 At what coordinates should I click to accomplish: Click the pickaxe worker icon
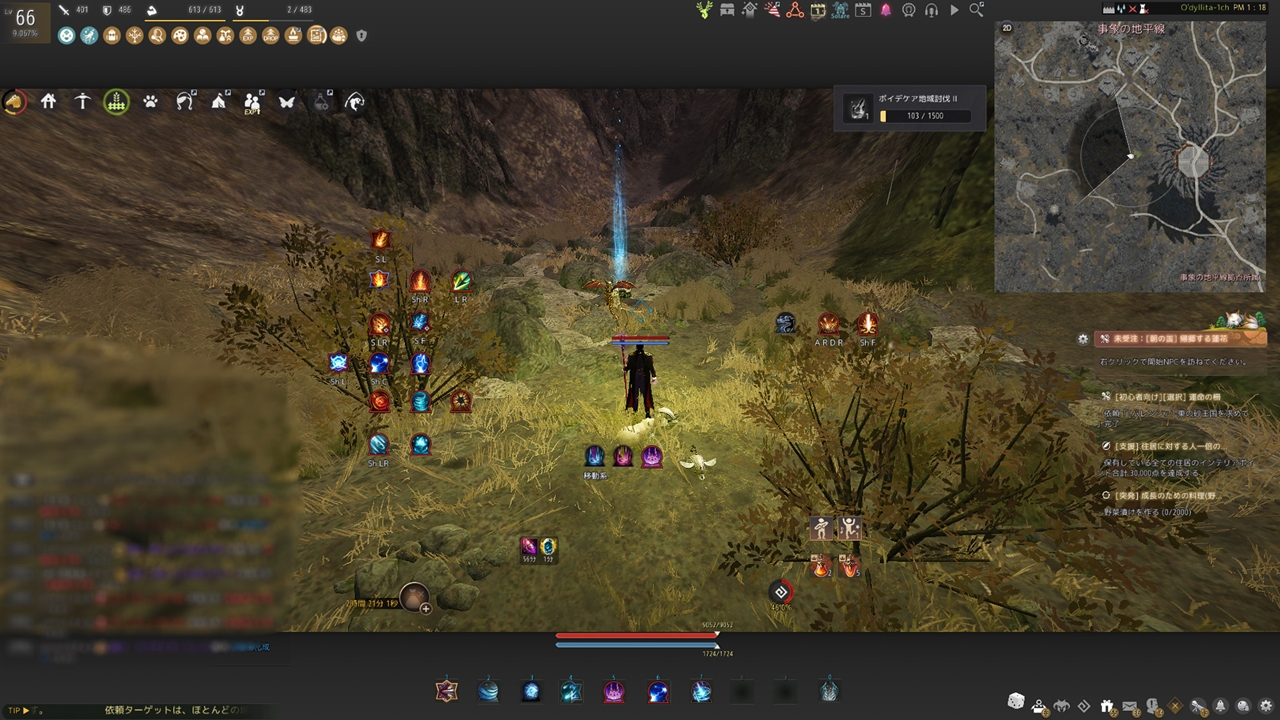pos(82,102)
